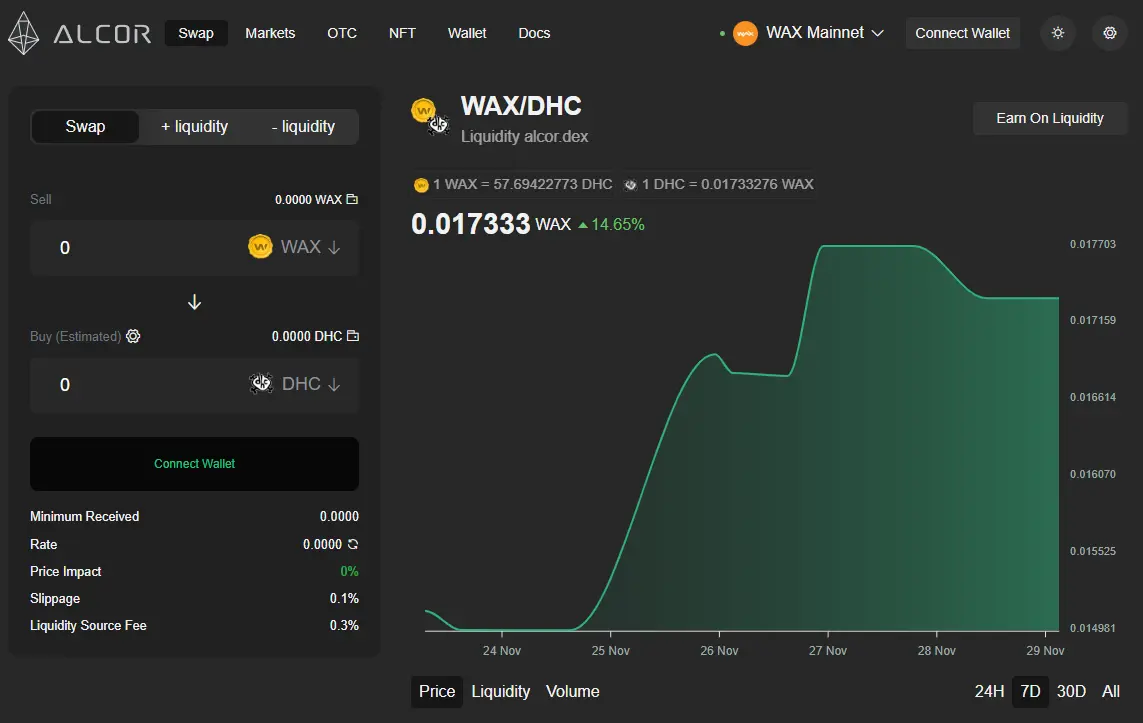Click the 0.1% Slippage value
1143x723 pixels.
coord(344,598)
